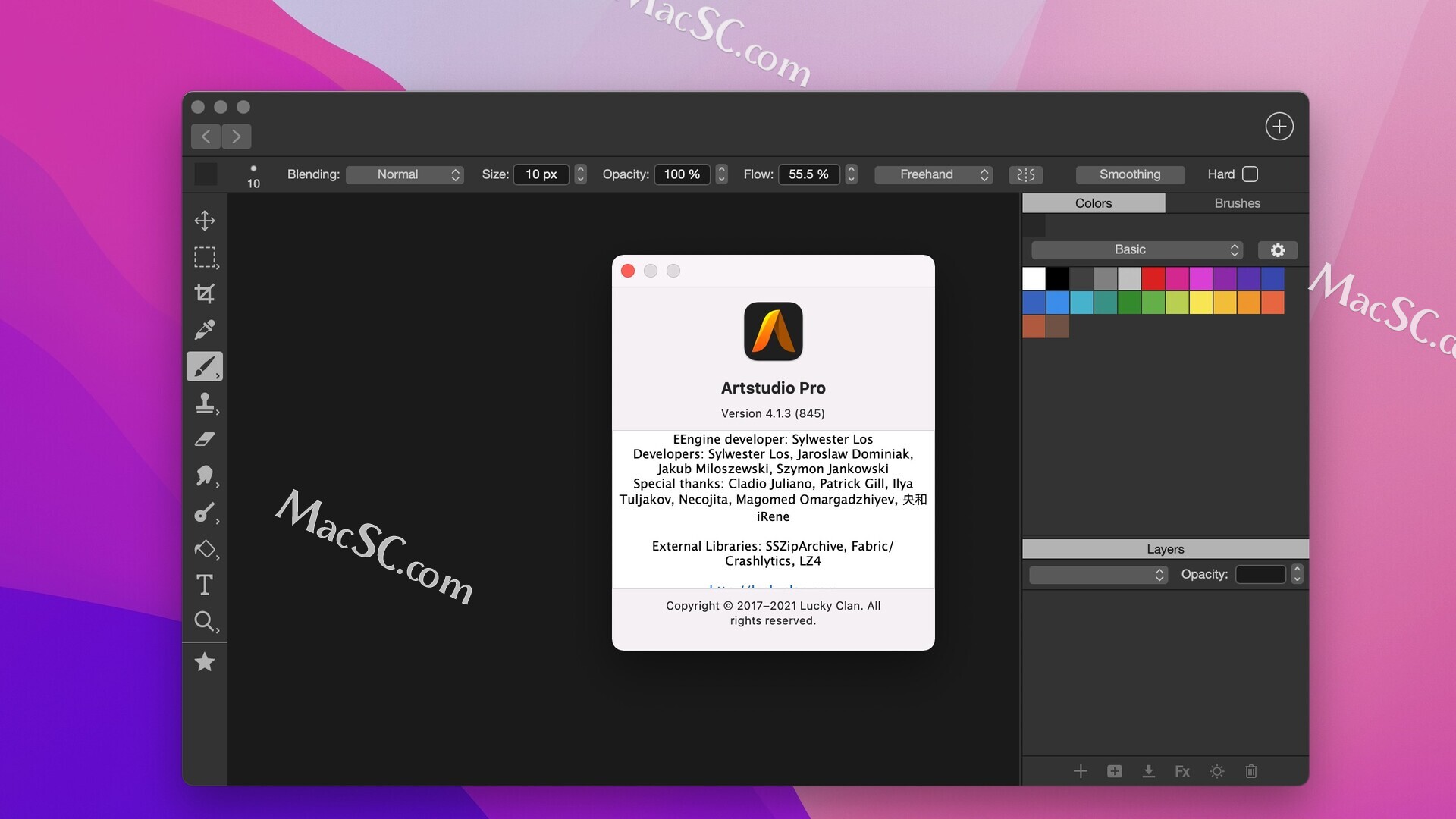Pick the cyan color swatch
The height and width of the screenshot is (819, 1456).
pyautogui.click(x=1081, y=303)
